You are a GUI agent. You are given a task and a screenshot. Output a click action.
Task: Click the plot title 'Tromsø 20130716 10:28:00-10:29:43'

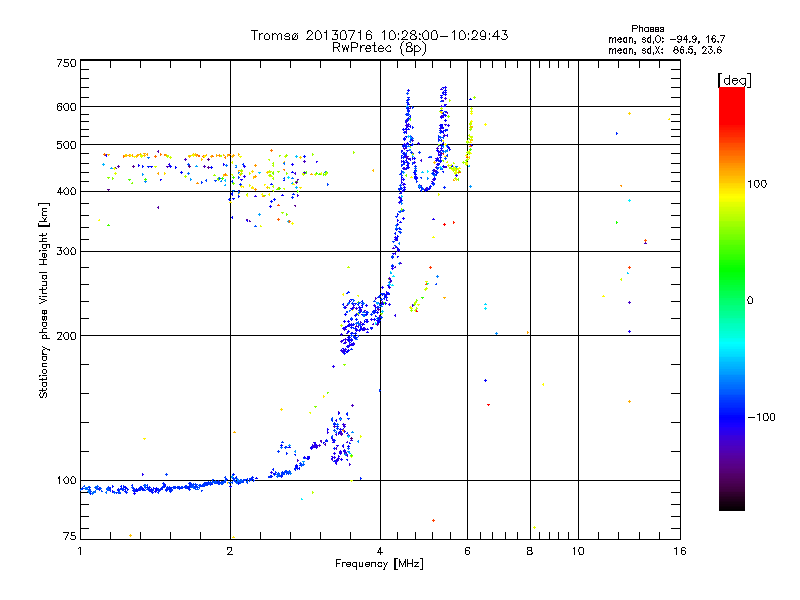[379, 35]
